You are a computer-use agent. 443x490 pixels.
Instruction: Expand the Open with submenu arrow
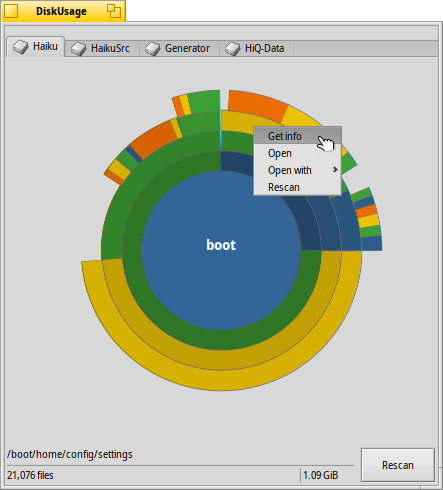tap(335, 170)
